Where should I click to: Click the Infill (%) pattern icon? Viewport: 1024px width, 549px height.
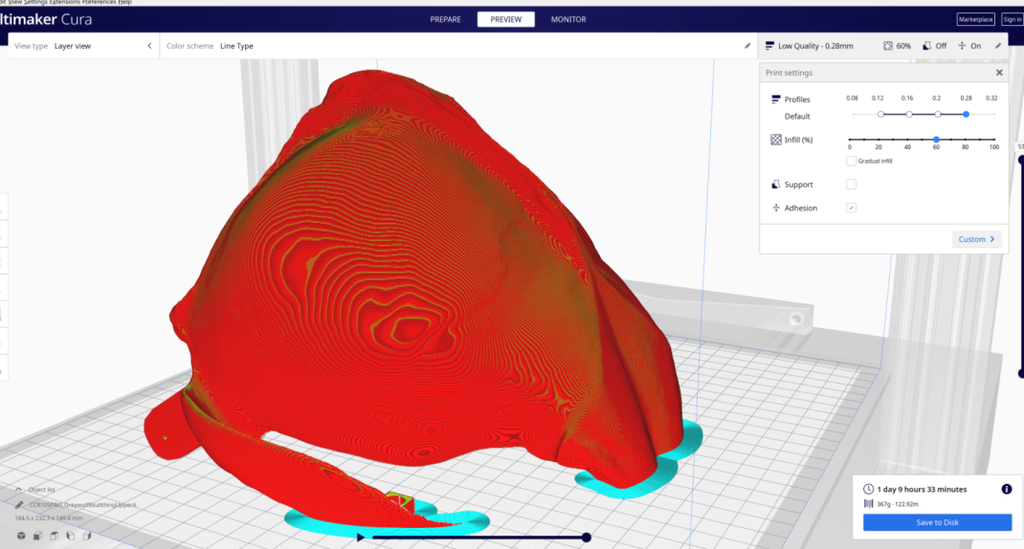pyautogui.click(x=776, y=140)
